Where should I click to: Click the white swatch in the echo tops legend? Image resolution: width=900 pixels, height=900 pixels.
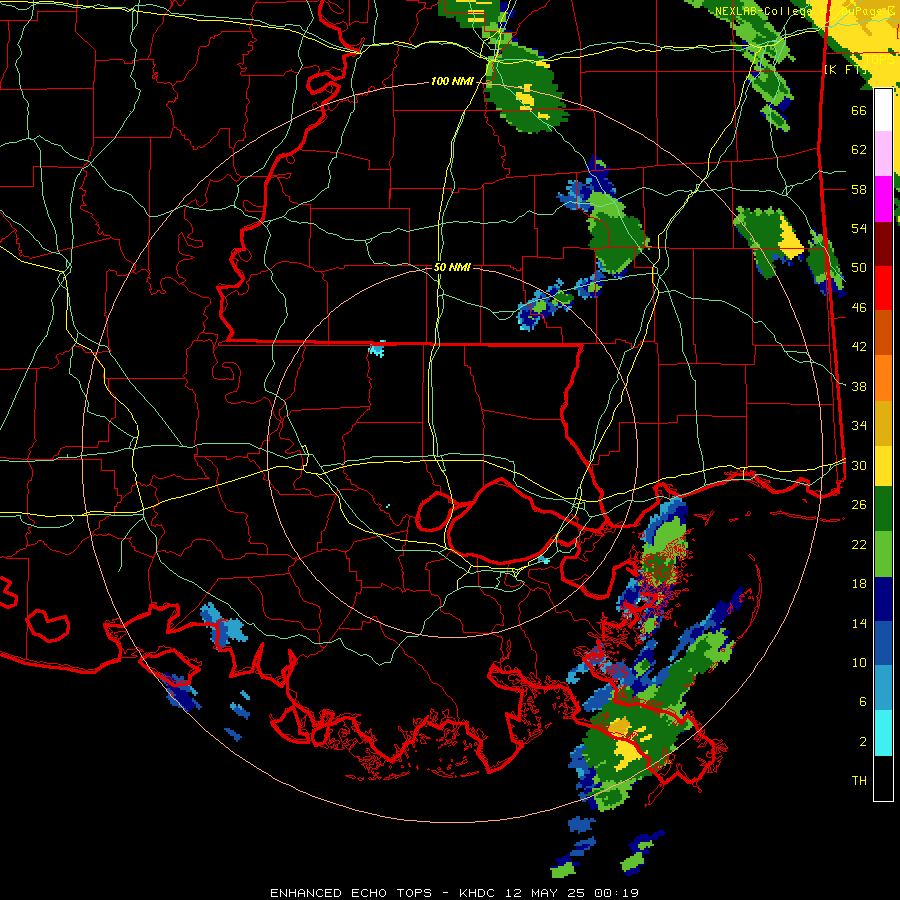coord(883,110)
